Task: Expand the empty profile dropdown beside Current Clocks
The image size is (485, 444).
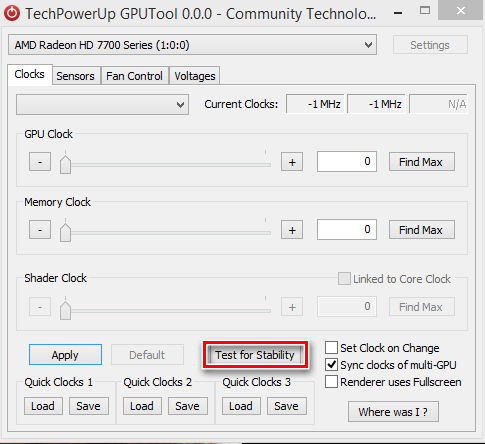Action: click(102, 105)
